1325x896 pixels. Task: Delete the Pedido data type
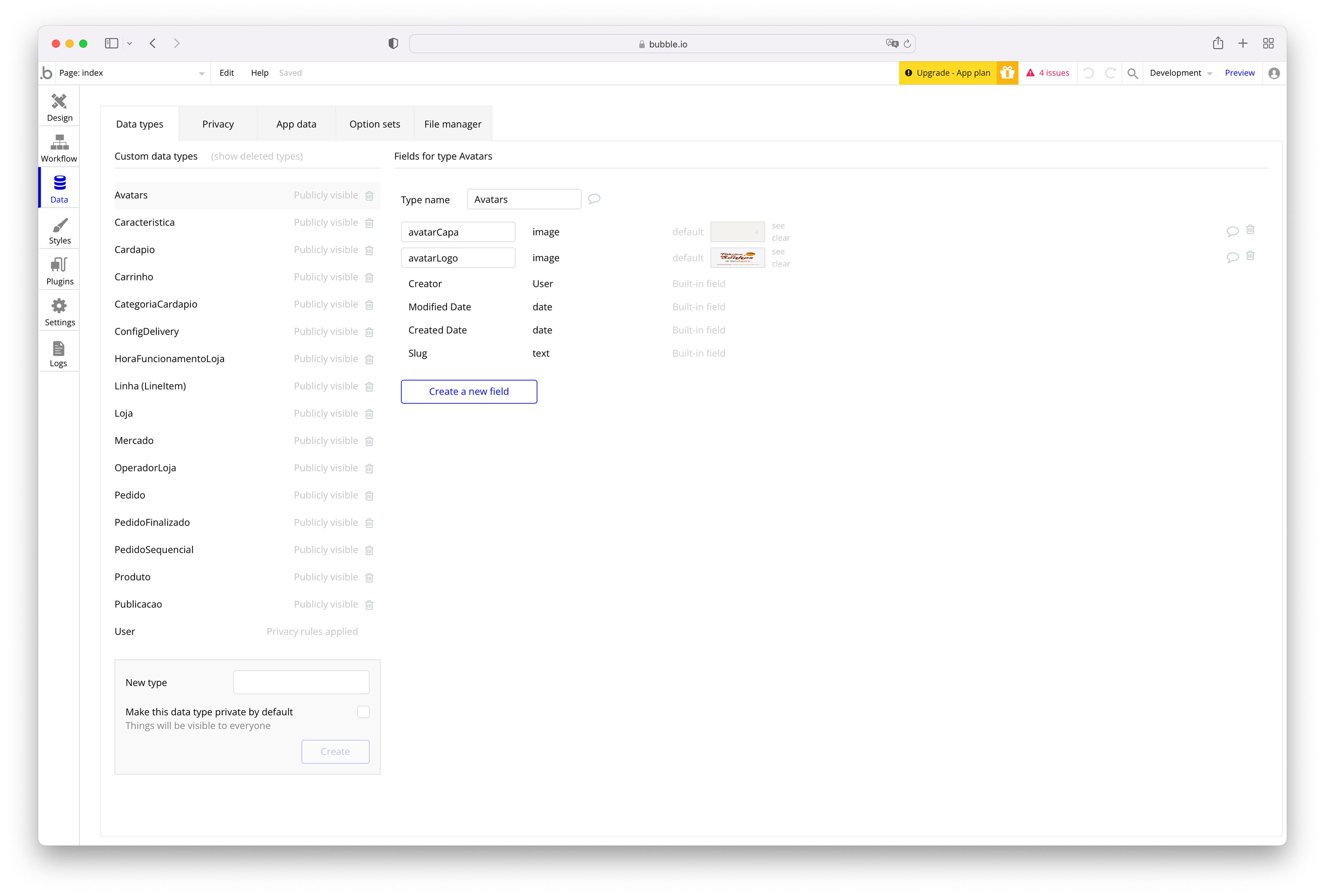(x=370, y=496)
